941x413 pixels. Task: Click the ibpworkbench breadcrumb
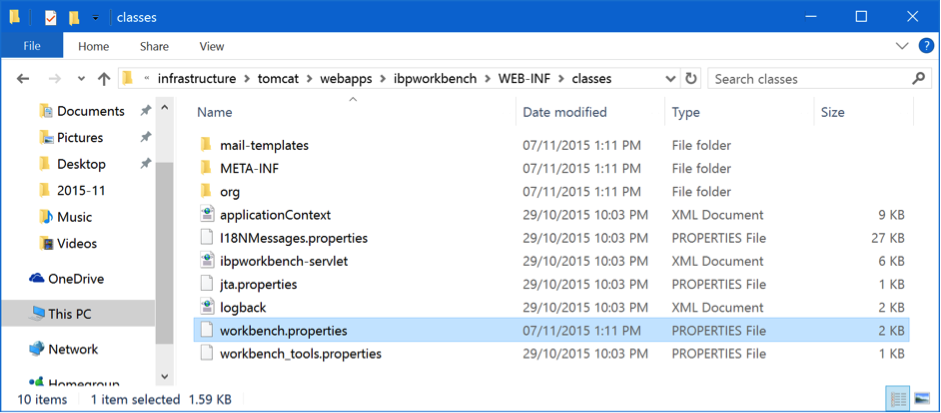tap(435, 79)
